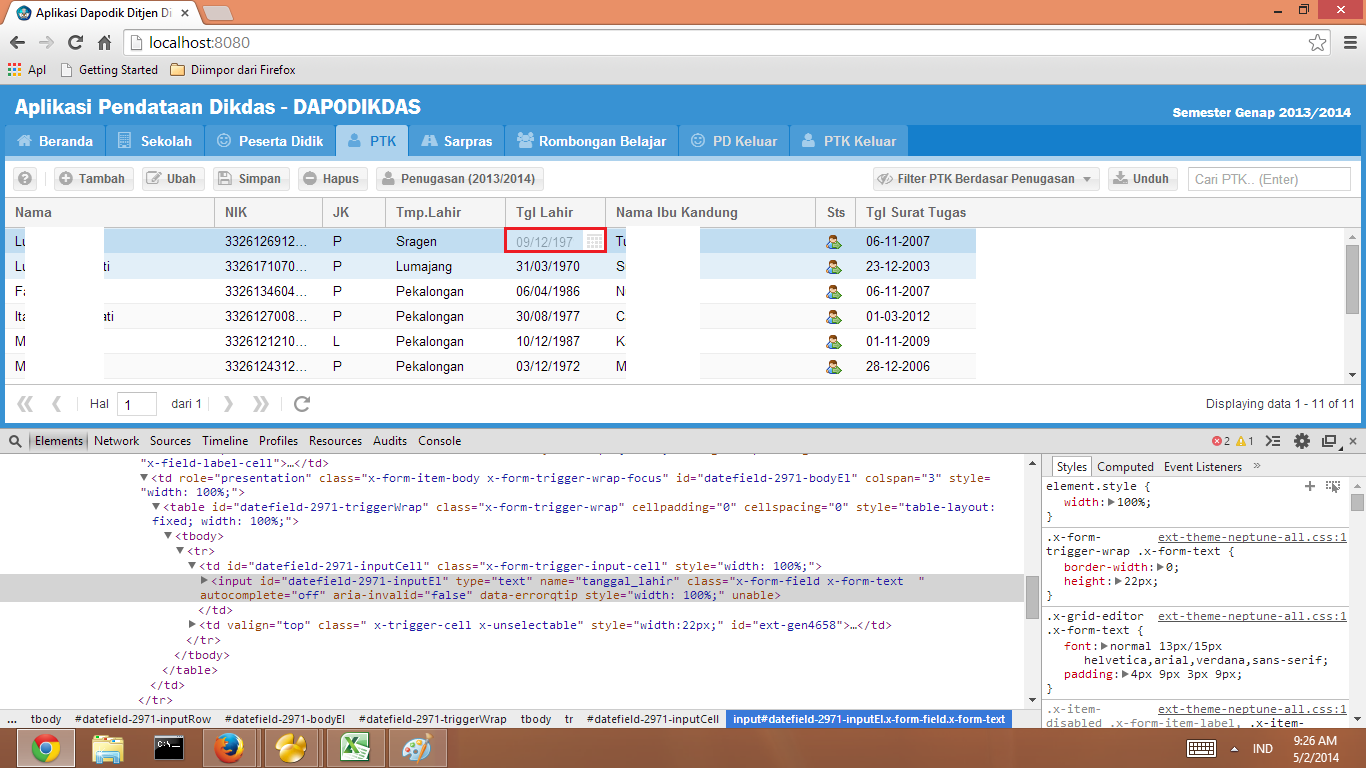Click status icon for row born 03/12/1972

pyautogui.click(x=833, y=366)
